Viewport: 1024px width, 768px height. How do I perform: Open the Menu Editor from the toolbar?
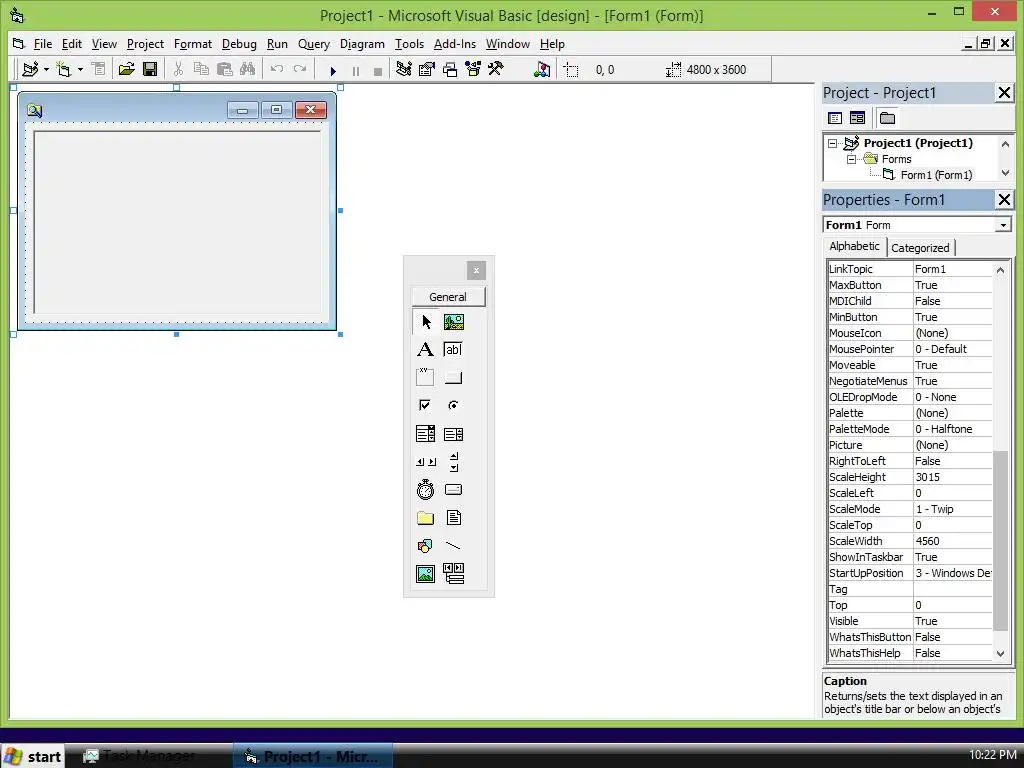98,69
